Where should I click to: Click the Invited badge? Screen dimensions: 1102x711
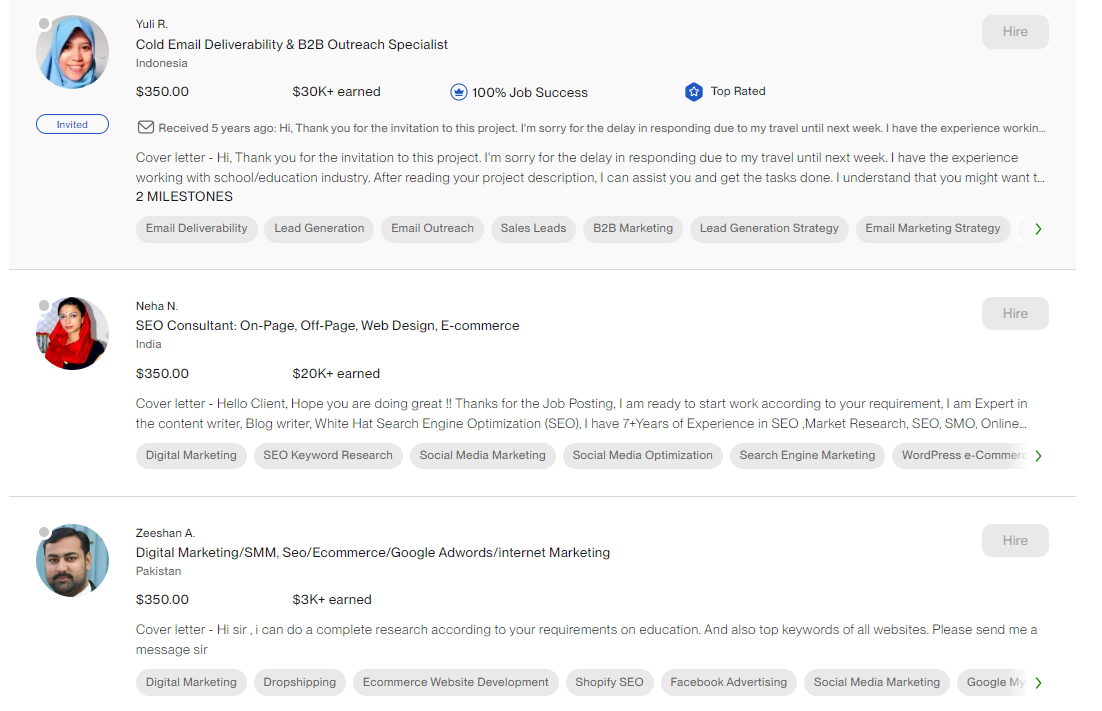[72, 125]
